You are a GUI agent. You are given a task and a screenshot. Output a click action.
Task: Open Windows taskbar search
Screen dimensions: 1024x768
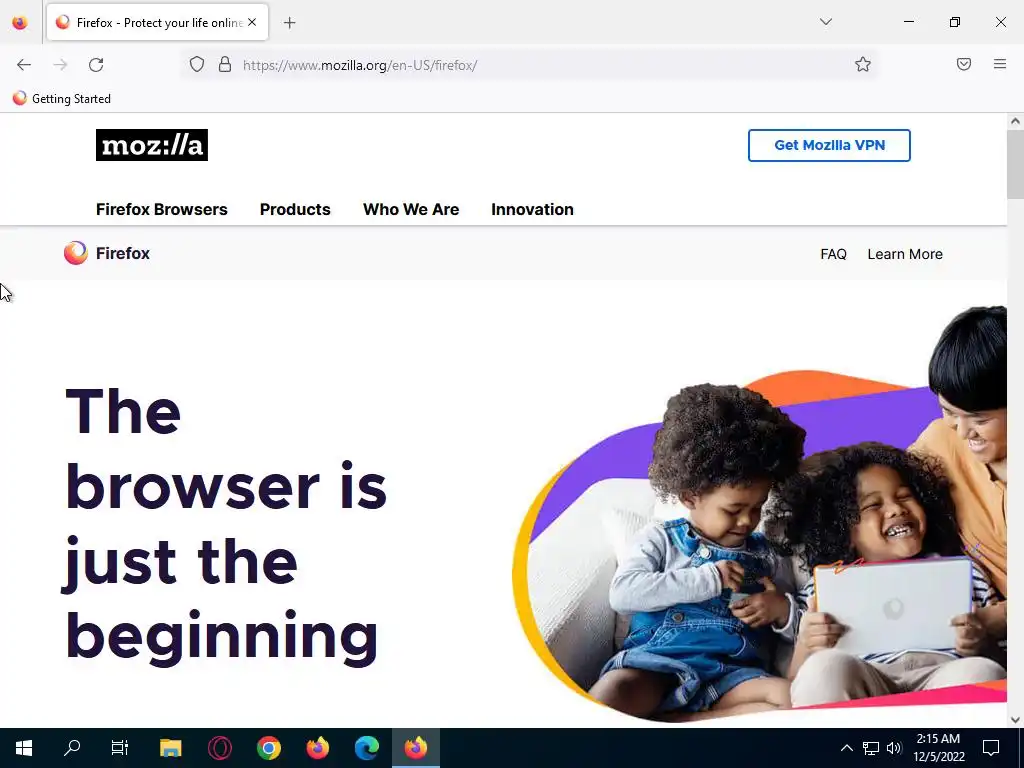coord(72,748)
